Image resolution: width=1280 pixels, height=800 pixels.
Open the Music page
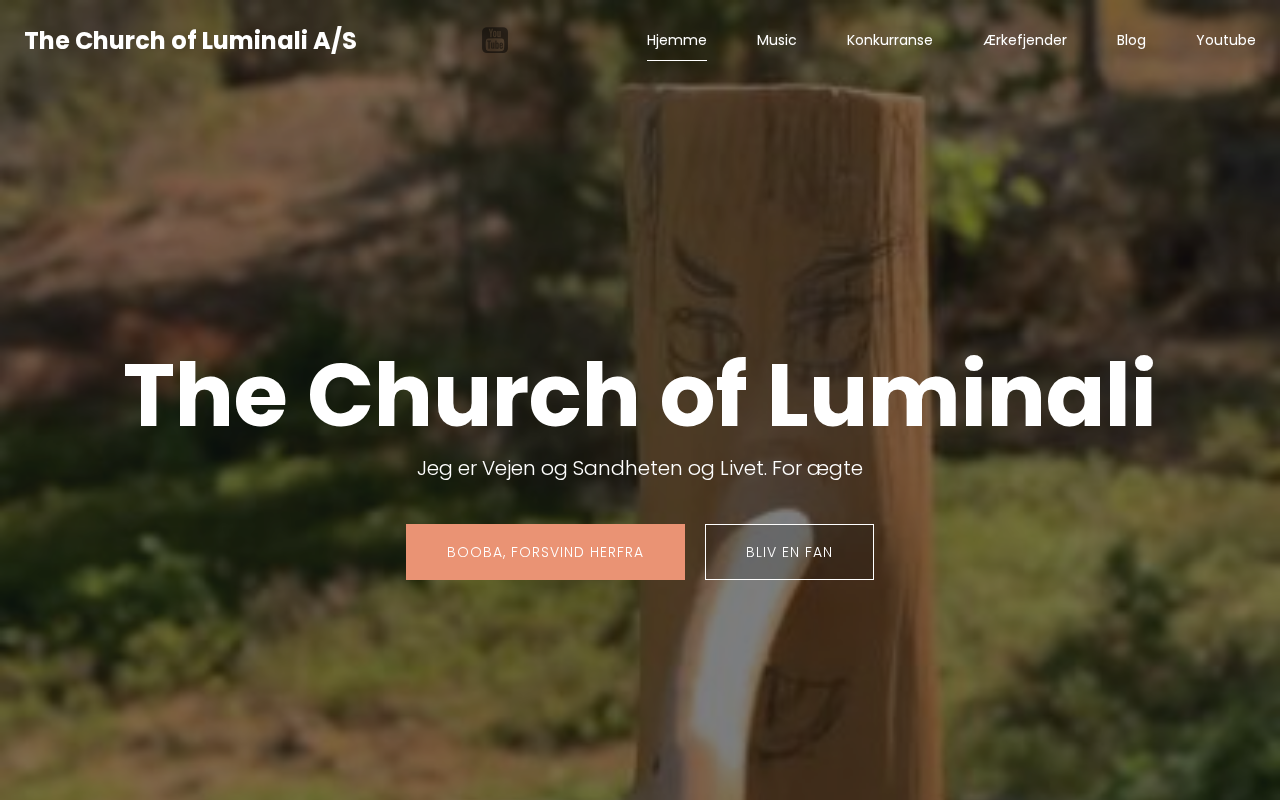point(777,40)
